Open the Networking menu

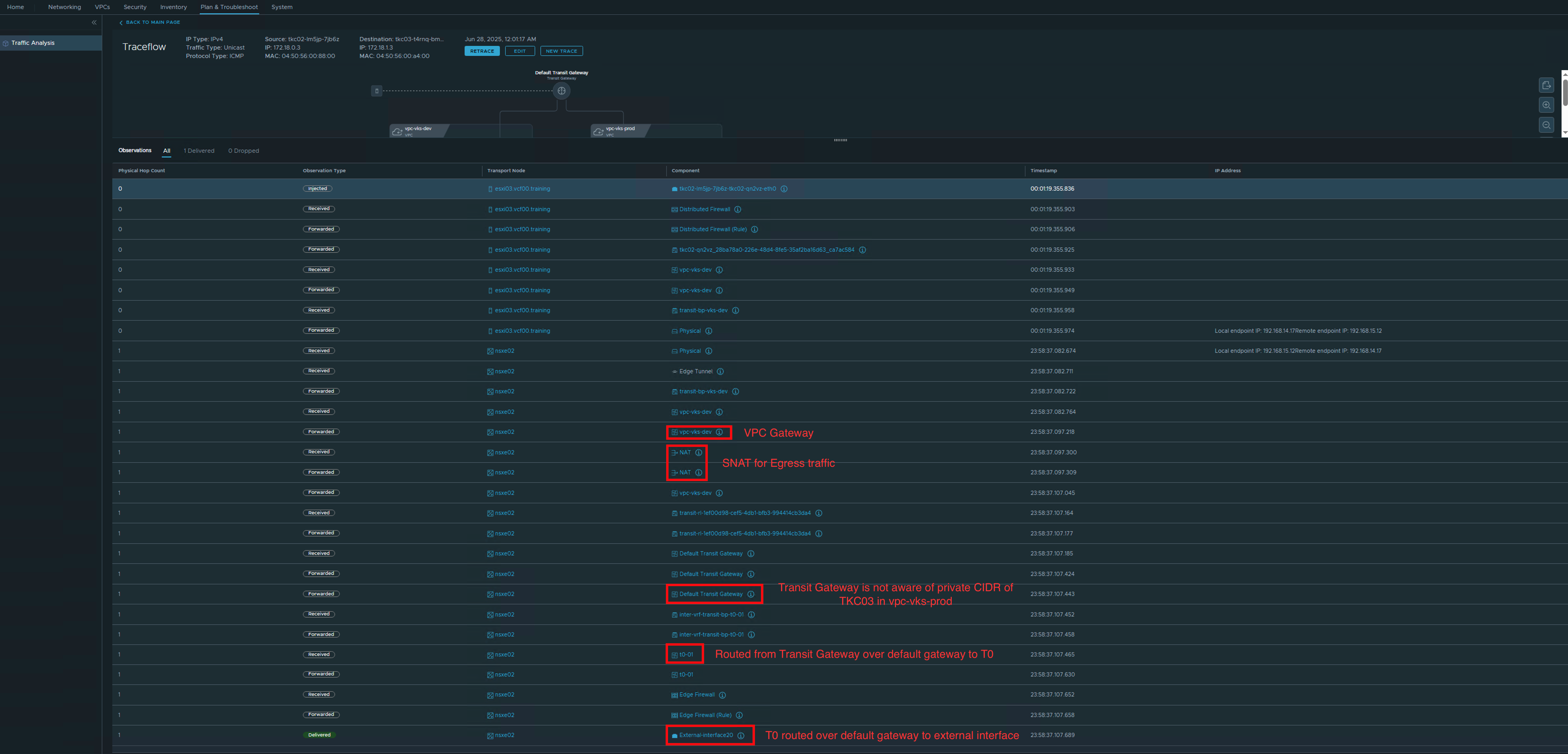click(x=65, y=7)
